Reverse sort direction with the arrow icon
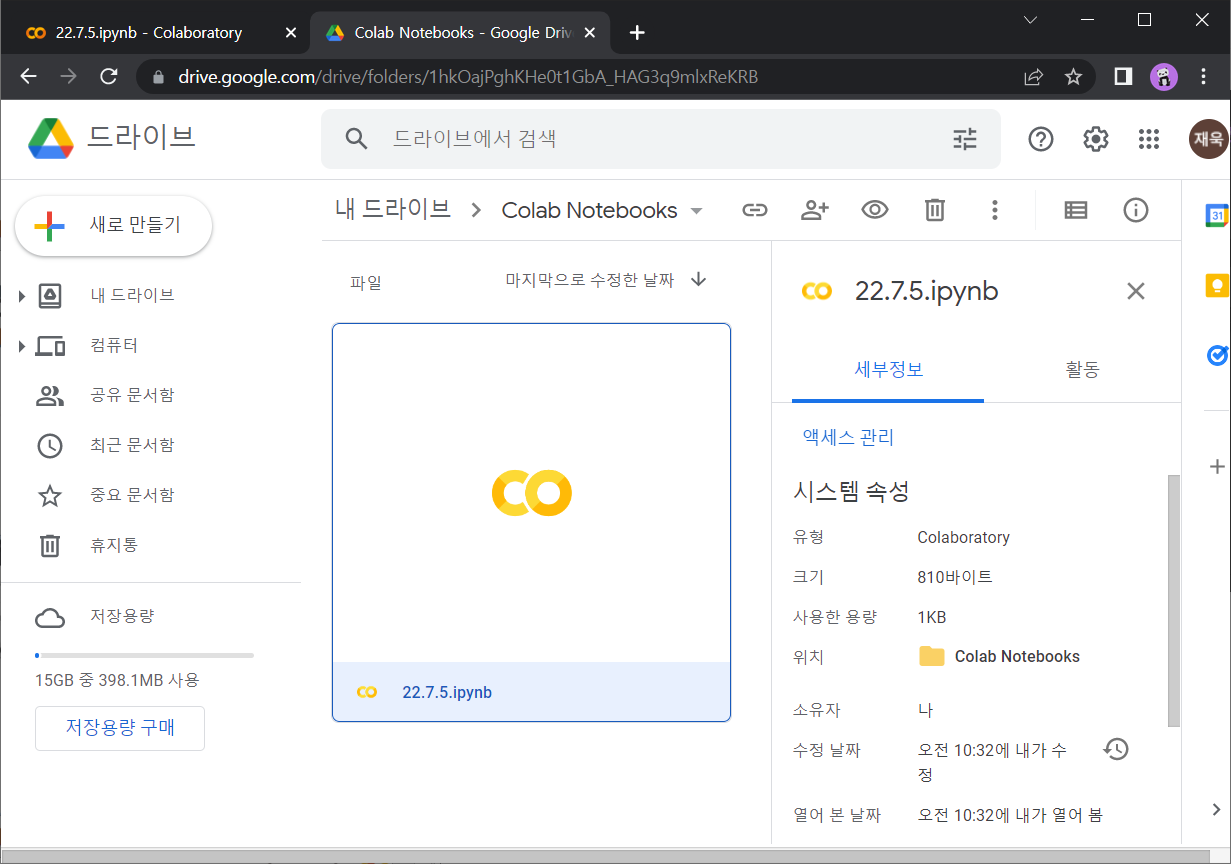 pyautogui.click(x=699, y=280)
